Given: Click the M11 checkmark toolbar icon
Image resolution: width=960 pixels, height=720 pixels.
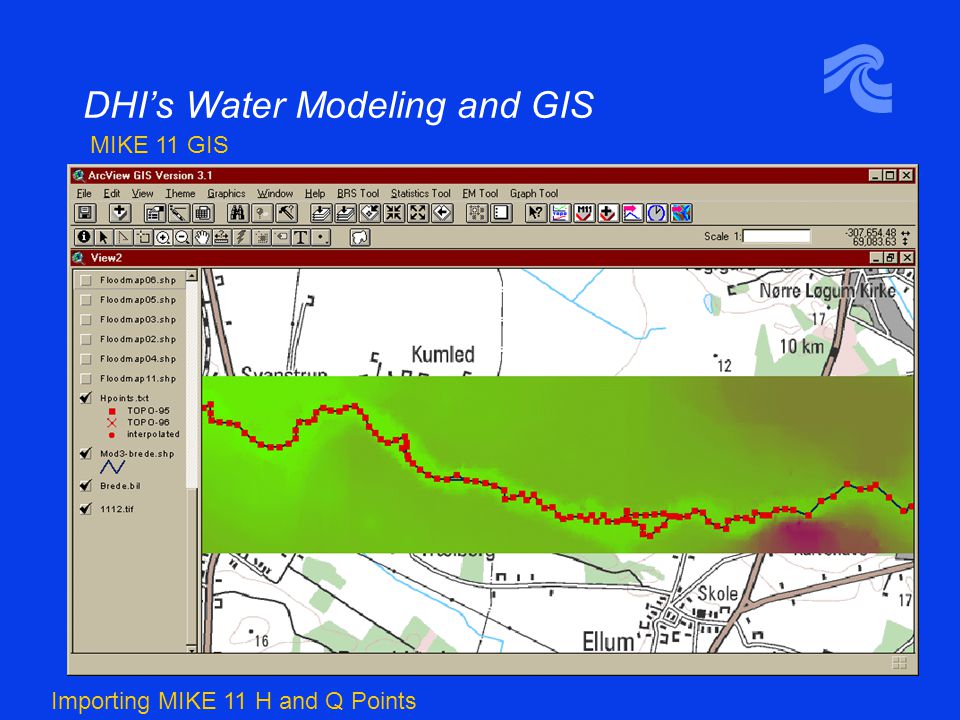Looking at the screenshot, I should click(584, 213).
